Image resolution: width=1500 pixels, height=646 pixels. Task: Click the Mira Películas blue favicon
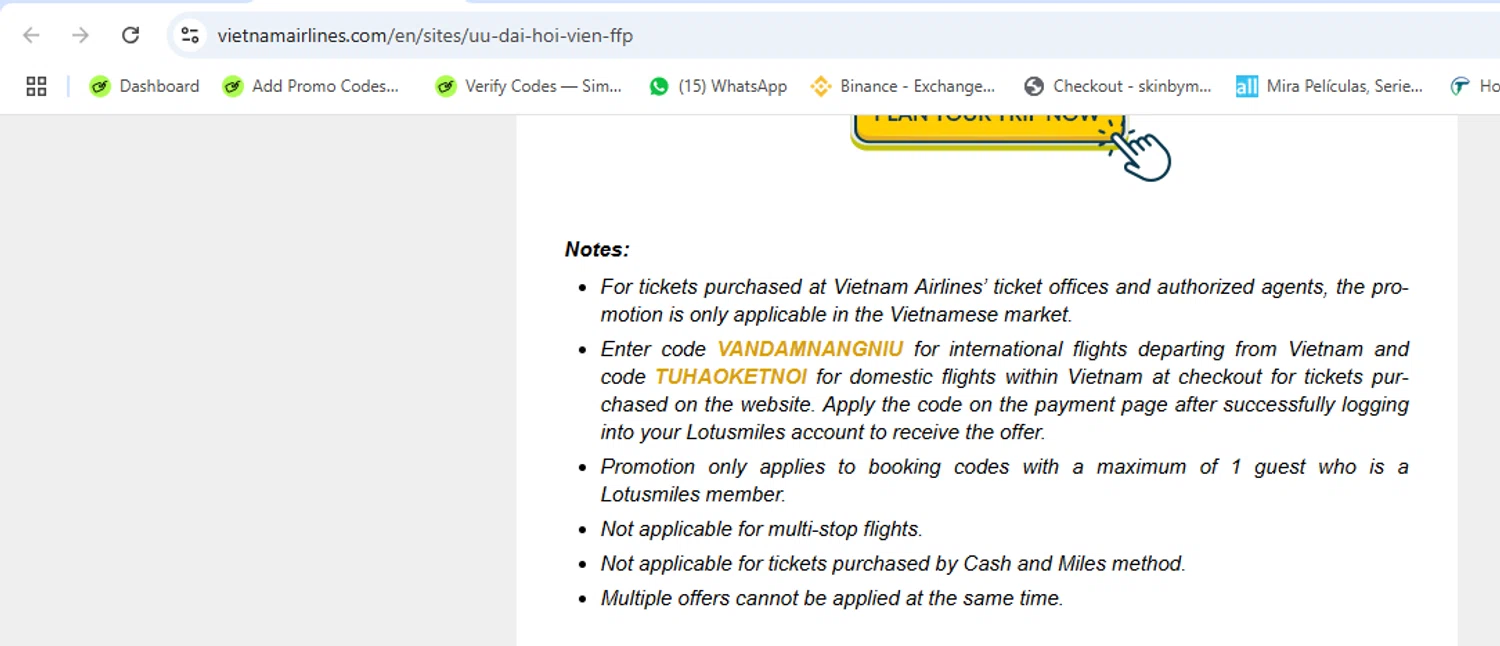[1246, 87]
